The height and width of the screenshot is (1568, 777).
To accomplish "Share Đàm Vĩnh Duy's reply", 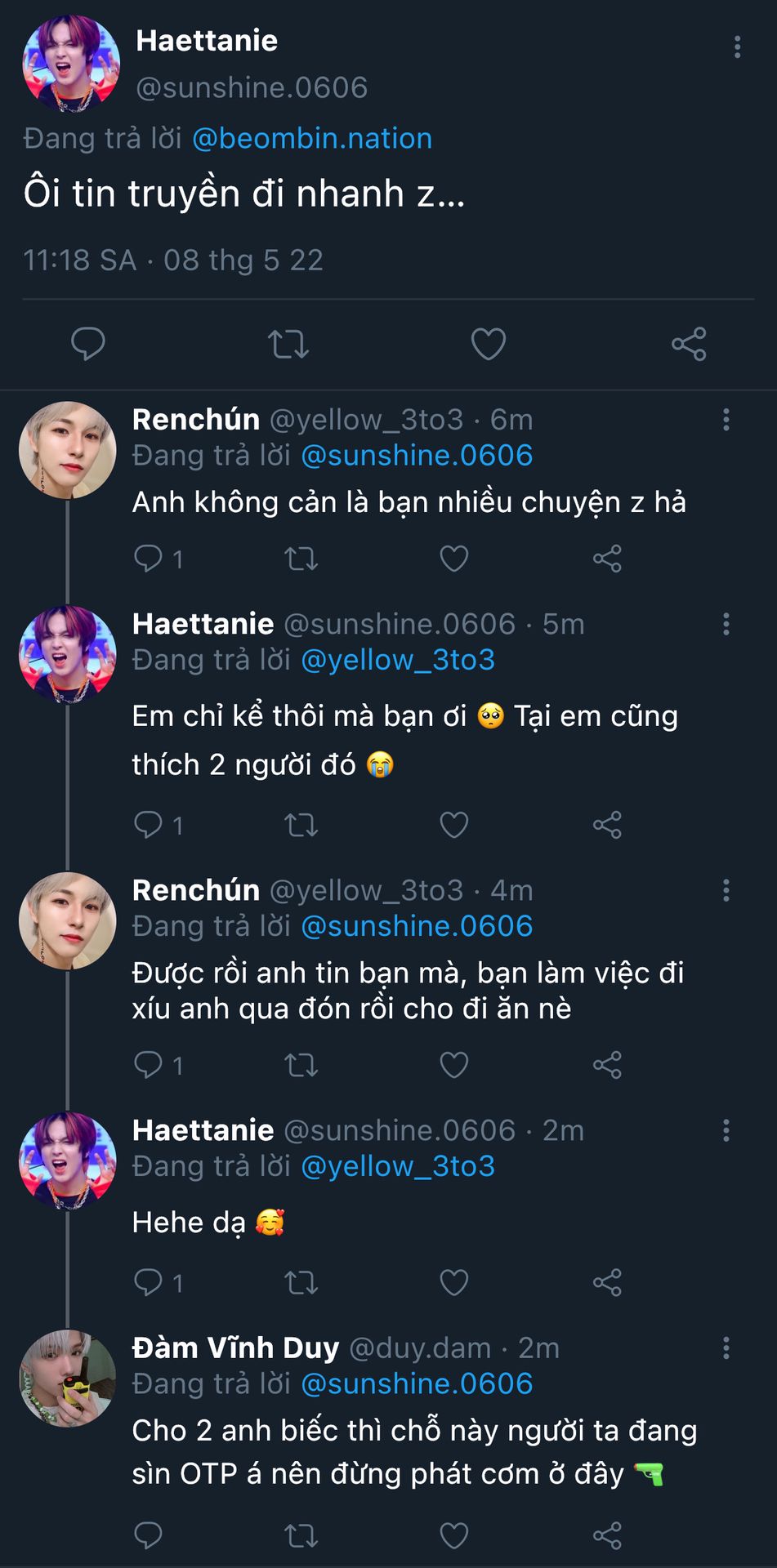I will click(x=607, y=1535).
